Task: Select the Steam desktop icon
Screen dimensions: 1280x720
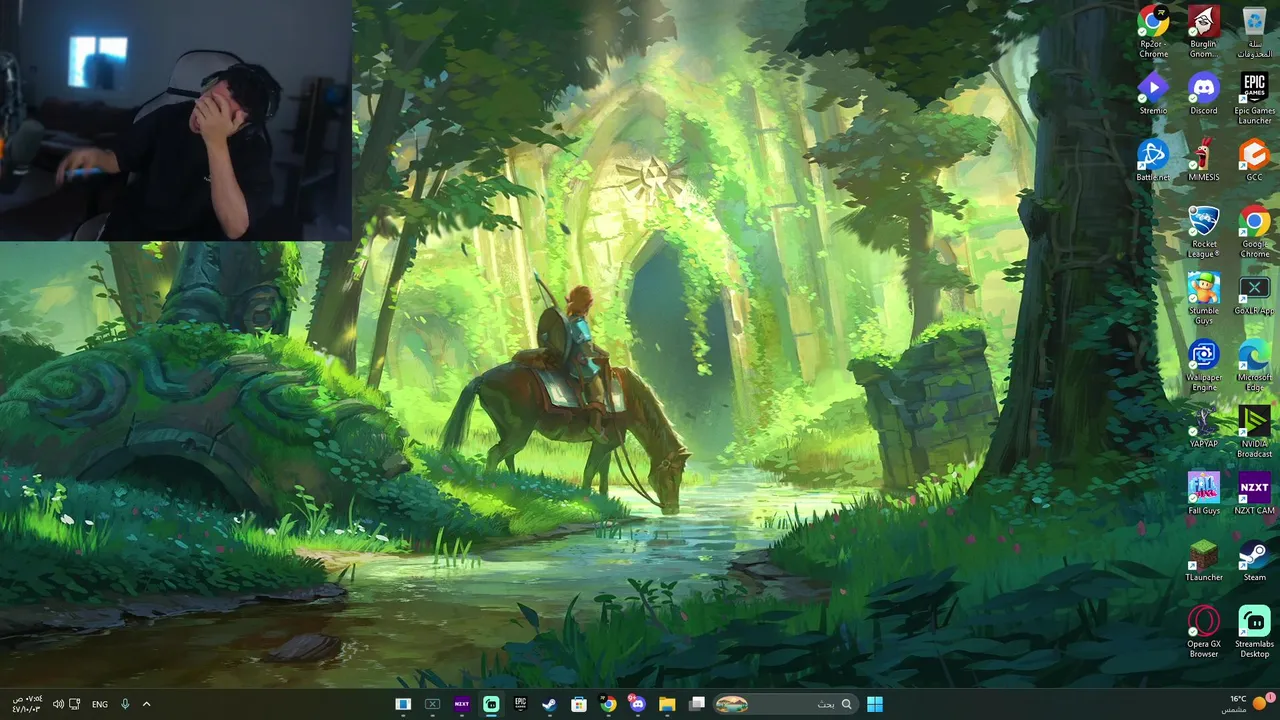Action: pyautogui.click(x=1255, y=561)
